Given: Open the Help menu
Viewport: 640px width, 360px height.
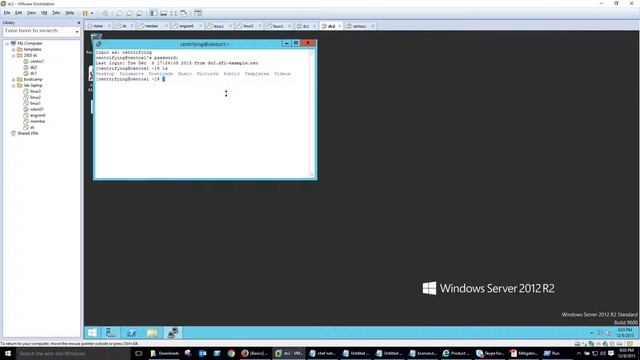Looking at the screenshot, I should pyautogui.click(x=70, y=13).
